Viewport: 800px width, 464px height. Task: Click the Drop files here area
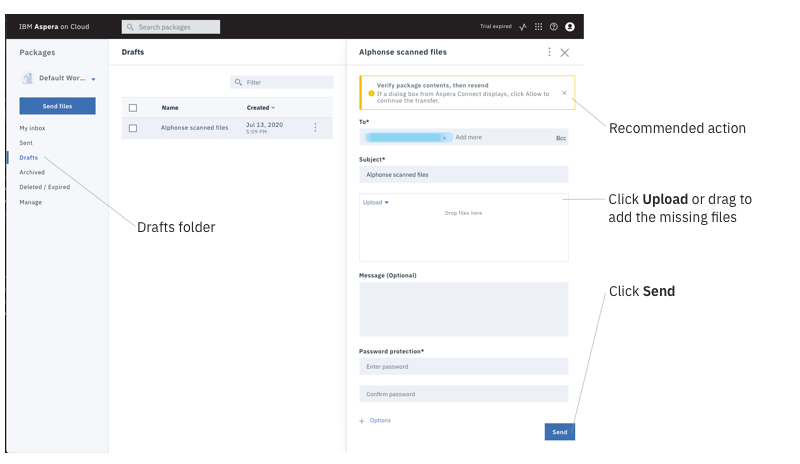[464, 227]
